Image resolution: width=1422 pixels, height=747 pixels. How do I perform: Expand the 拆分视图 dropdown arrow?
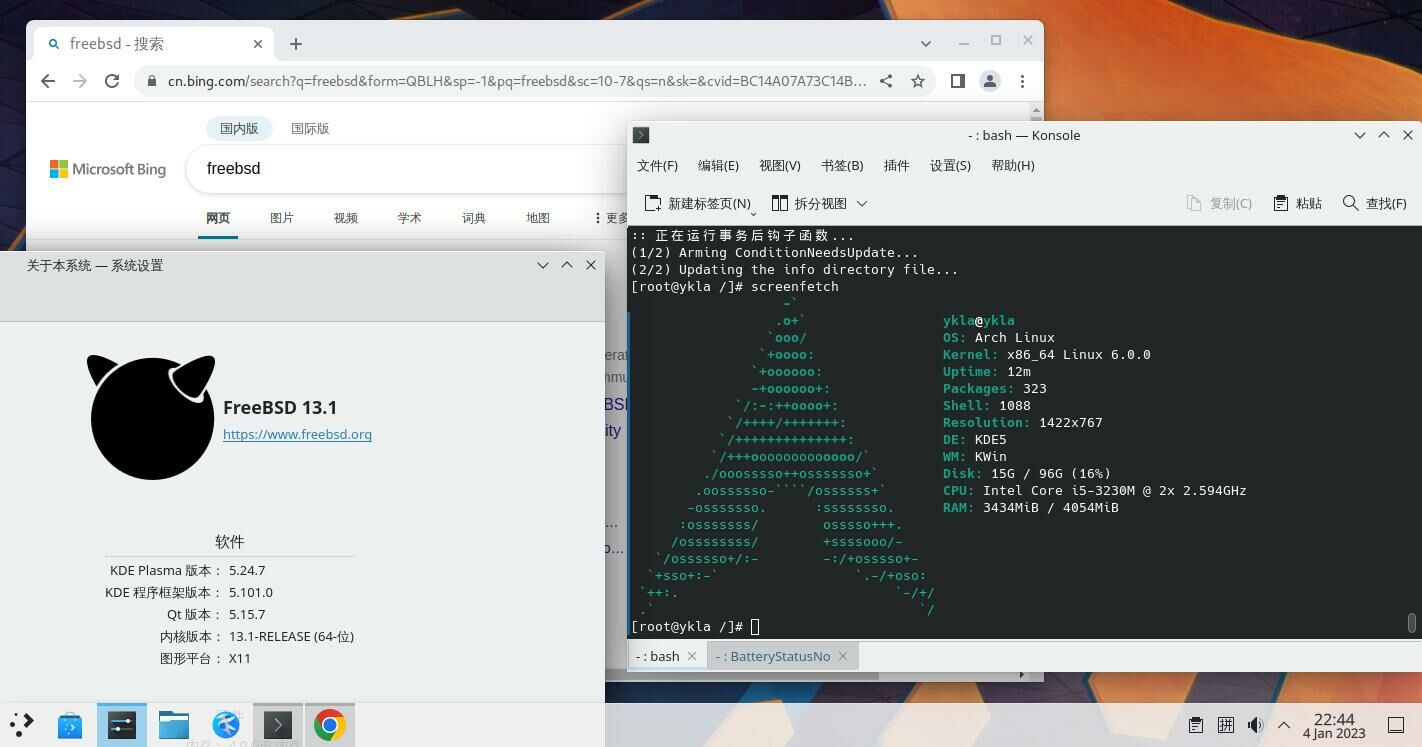coord(862,203)
